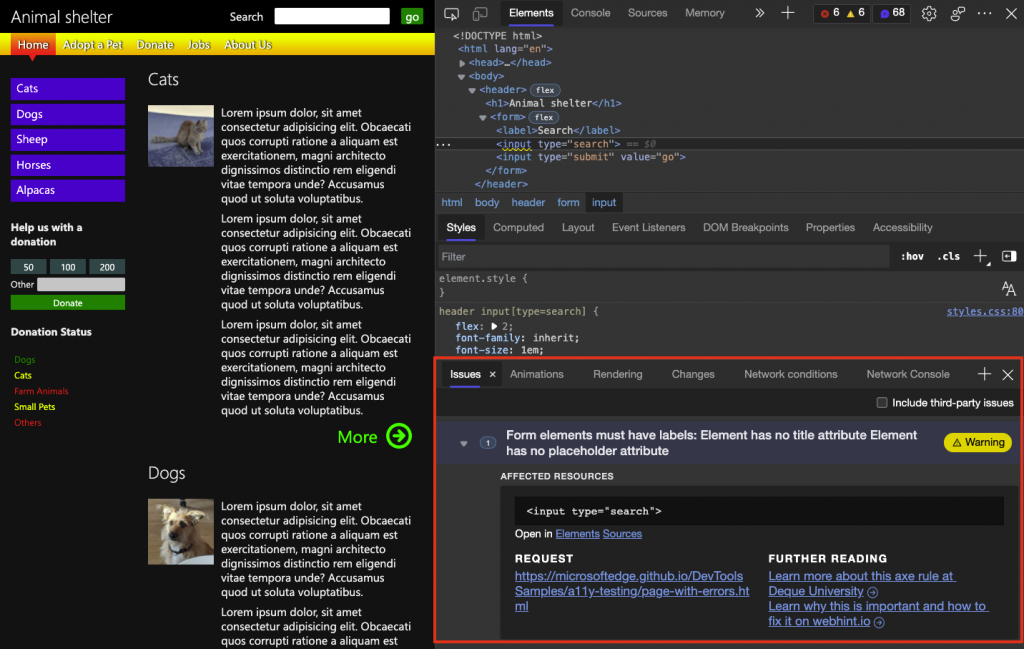The width and height of the screenshot is (1024, 649).
Task: Click the cat photo thumbnail
Action: coord(181,136)
